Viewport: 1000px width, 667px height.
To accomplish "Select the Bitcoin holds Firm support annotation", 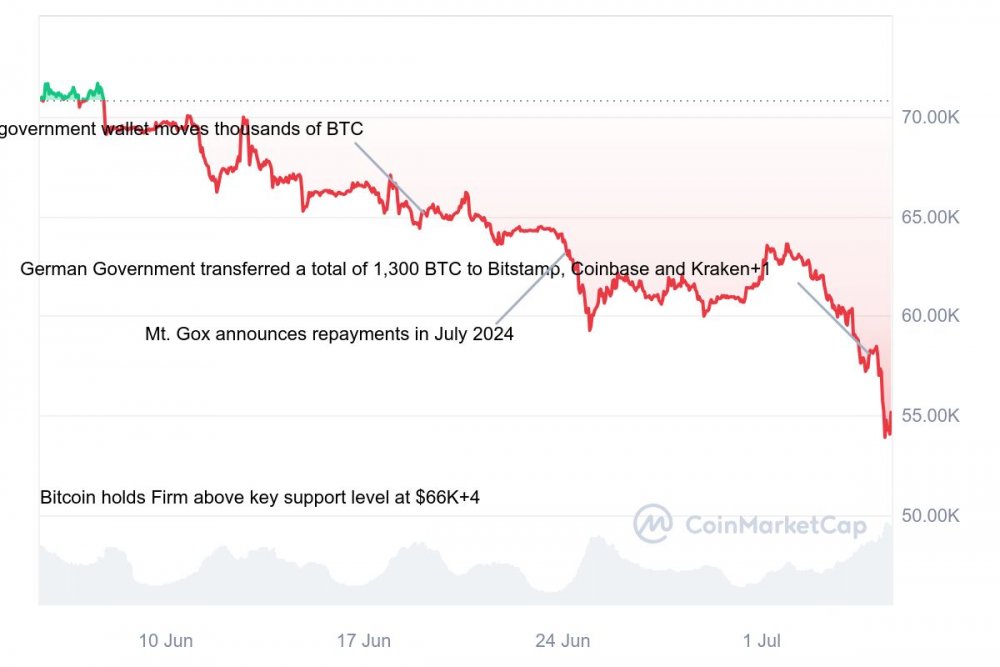I will [260, 497].
